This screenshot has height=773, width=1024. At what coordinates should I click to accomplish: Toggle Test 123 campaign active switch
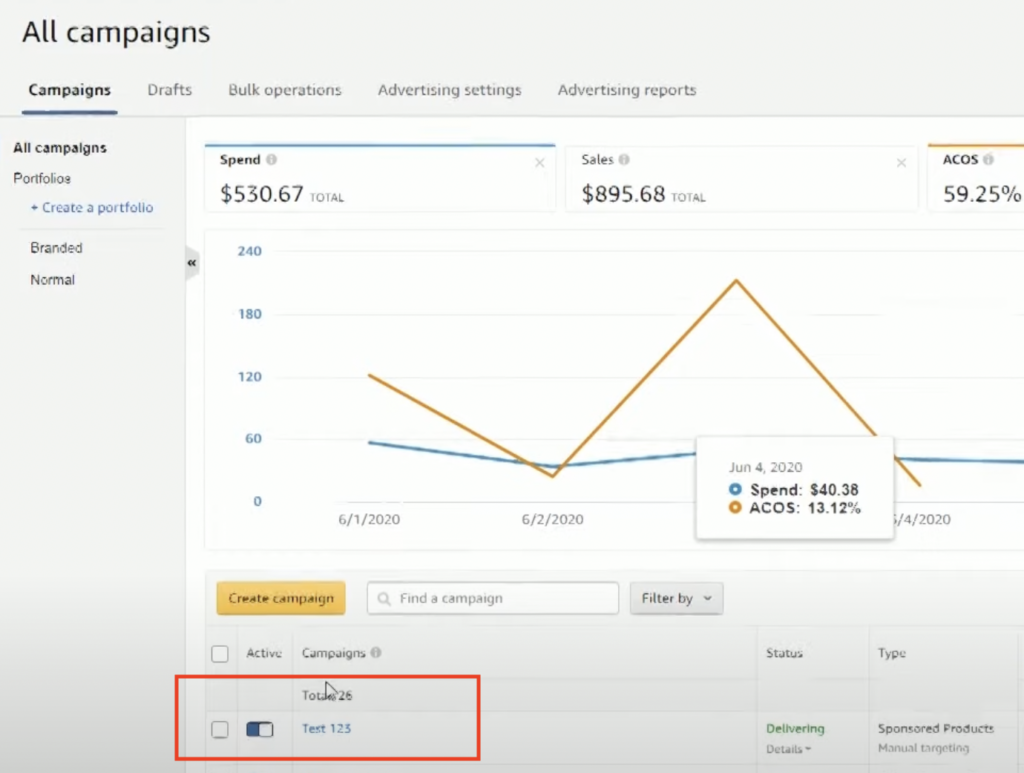[x=260, y=730]
